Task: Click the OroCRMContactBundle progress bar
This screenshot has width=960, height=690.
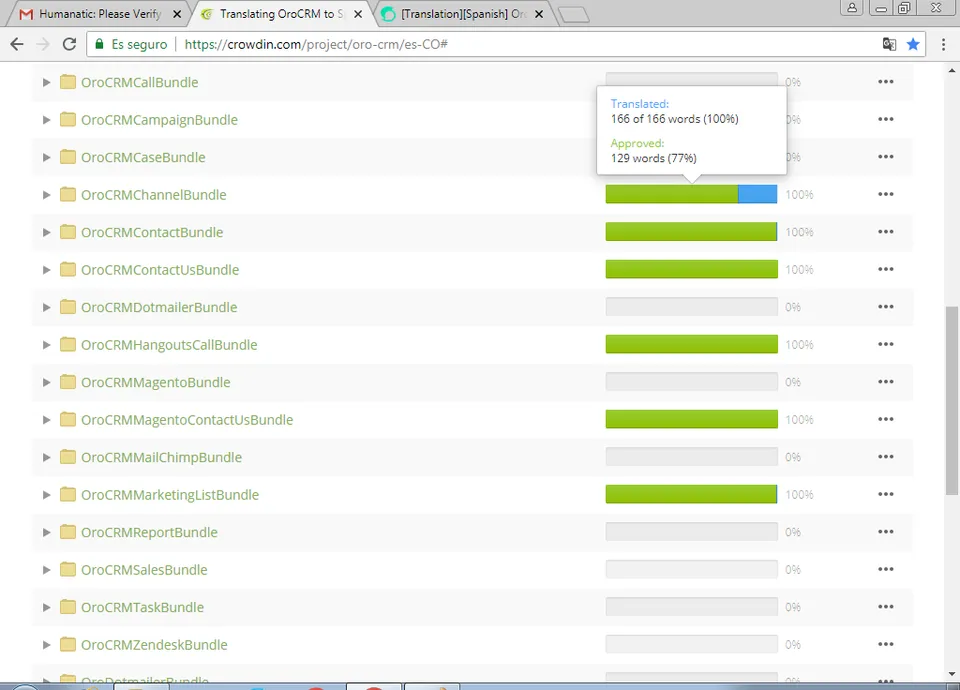Action: [x=691, y=231]
